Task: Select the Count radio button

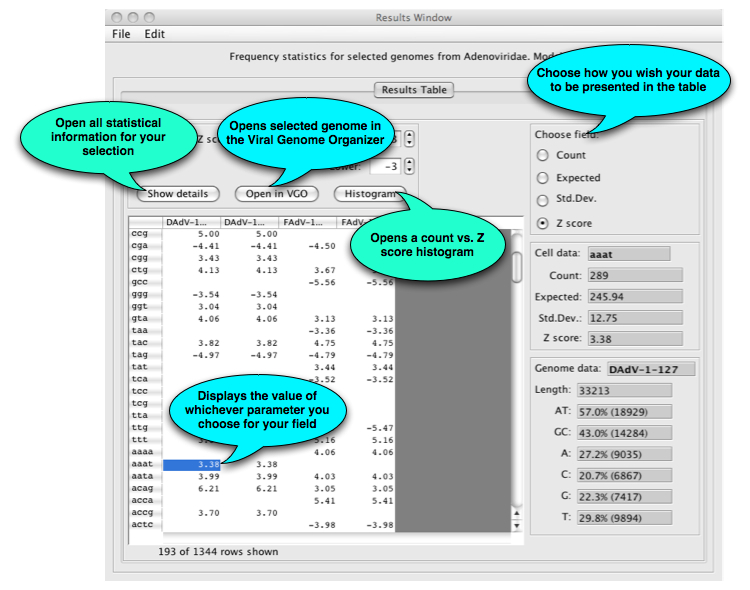Action: click(x=542, y=155)
